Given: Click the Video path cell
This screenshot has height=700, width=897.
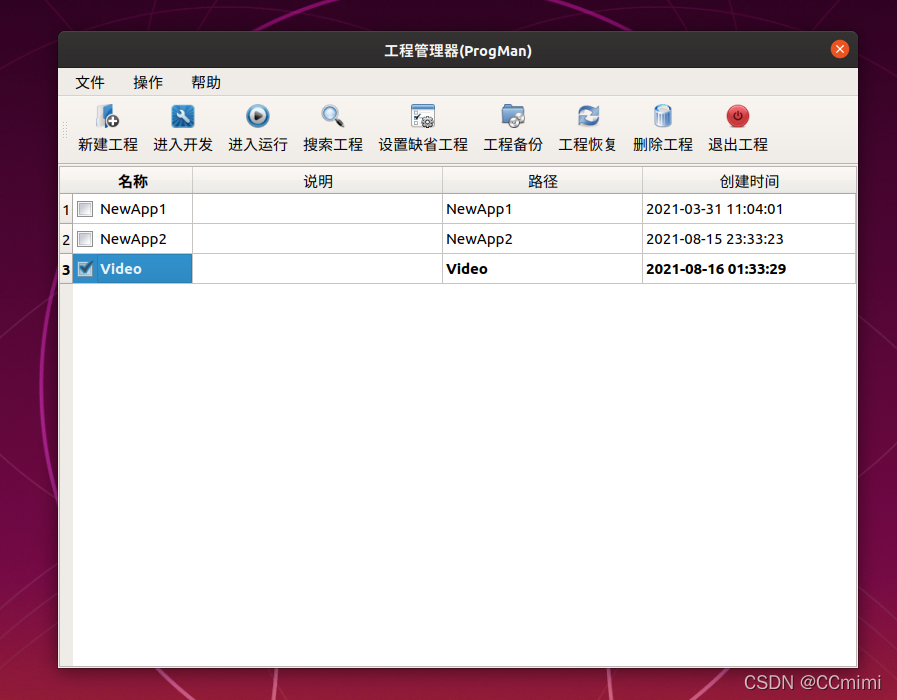Looking at the screenshot, I should tap(542, 269).
